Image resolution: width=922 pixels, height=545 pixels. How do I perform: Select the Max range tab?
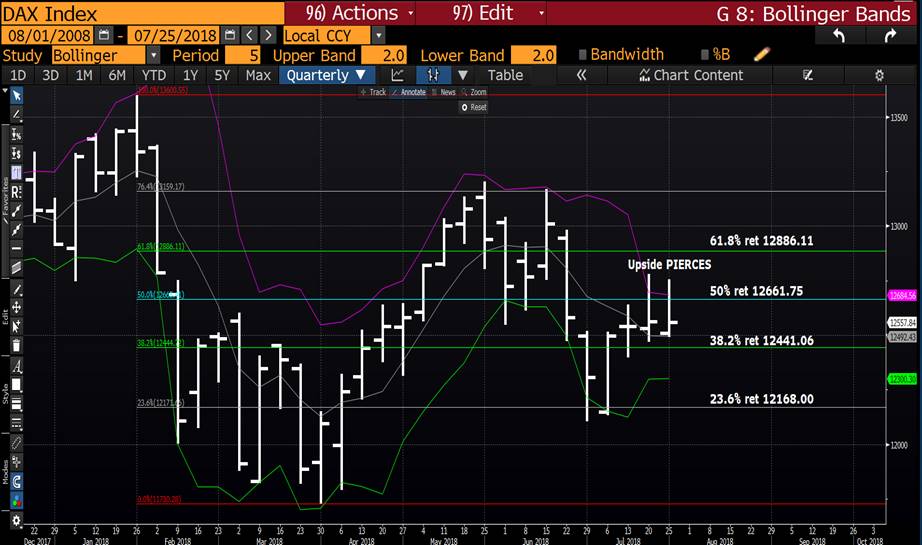(x=258, y=75)
